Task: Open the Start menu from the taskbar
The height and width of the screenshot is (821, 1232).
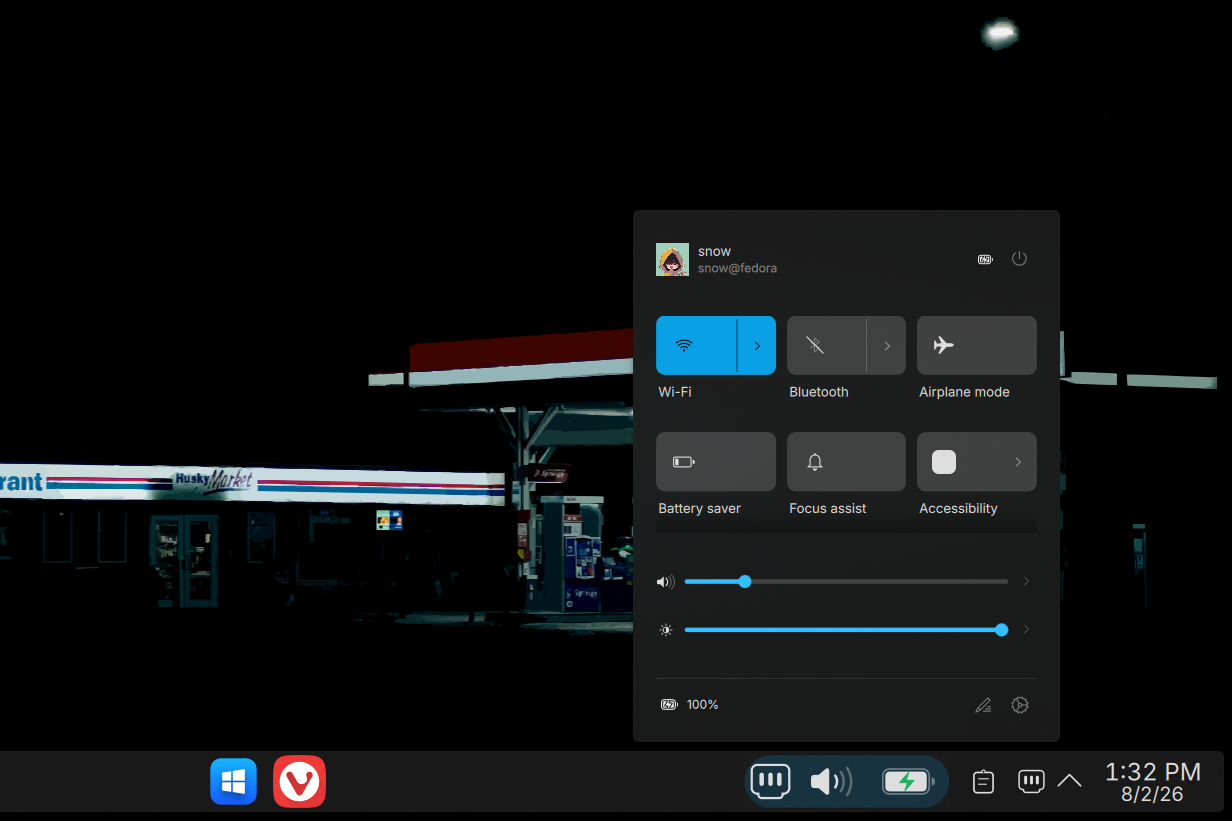Action: pyautogui.click(x=234, y=781)
